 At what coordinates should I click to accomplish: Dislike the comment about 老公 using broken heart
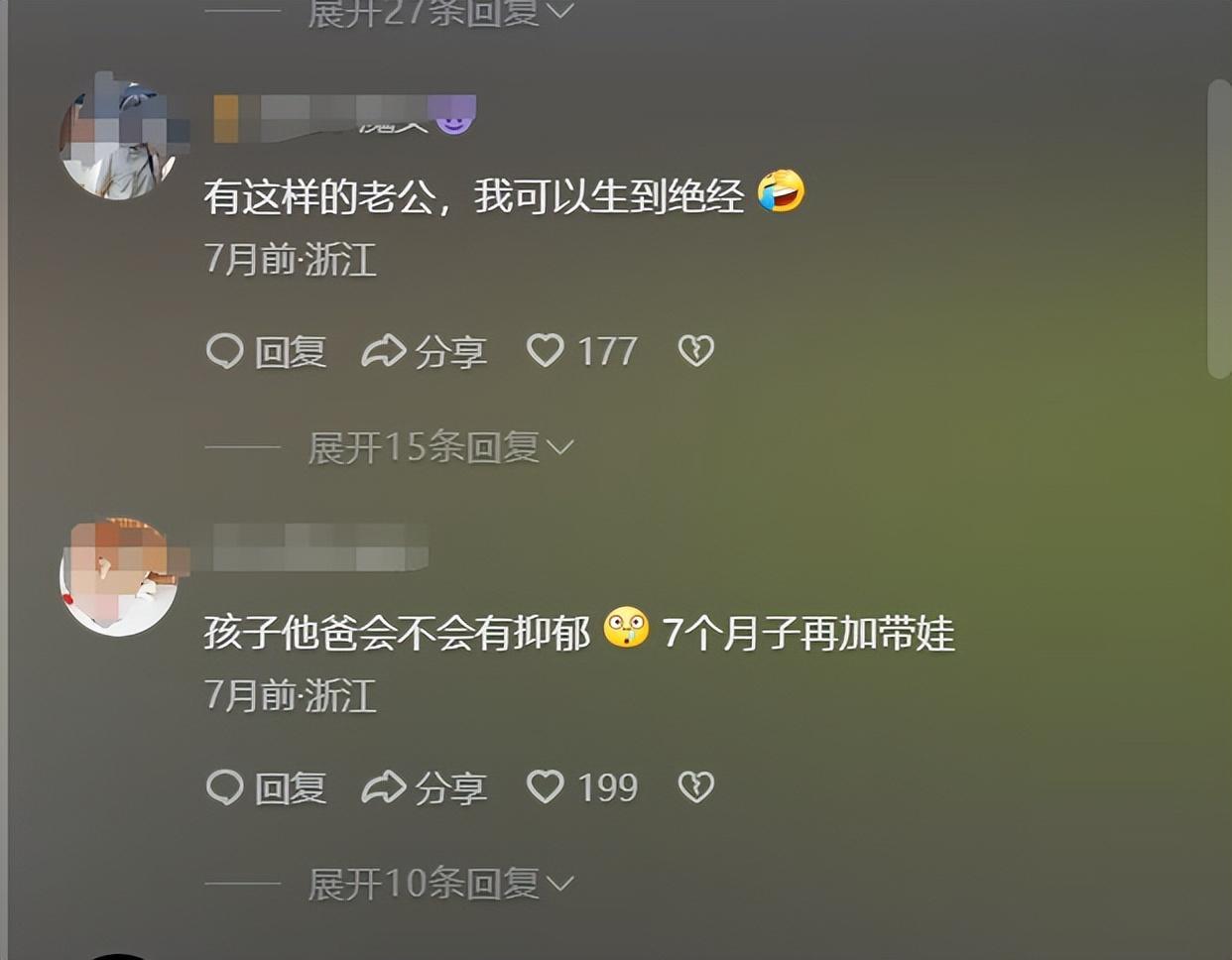(x=695, y=350)
